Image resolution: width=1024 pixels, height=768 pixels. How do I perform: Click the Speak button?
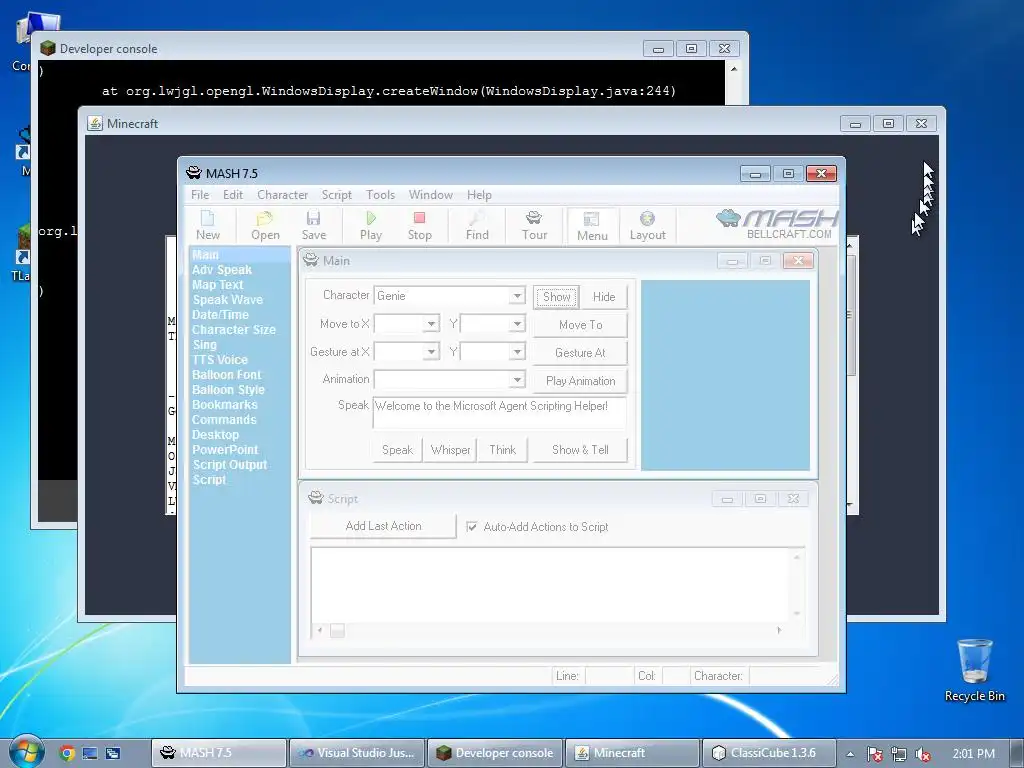pos(397,449)
